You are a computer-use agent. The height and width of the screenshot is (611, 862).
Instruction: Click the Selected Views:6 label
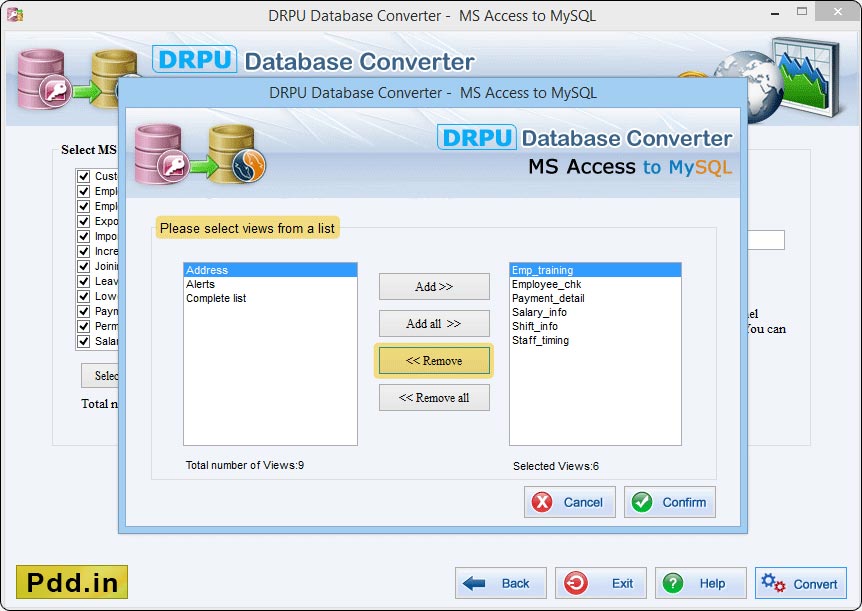556,466
